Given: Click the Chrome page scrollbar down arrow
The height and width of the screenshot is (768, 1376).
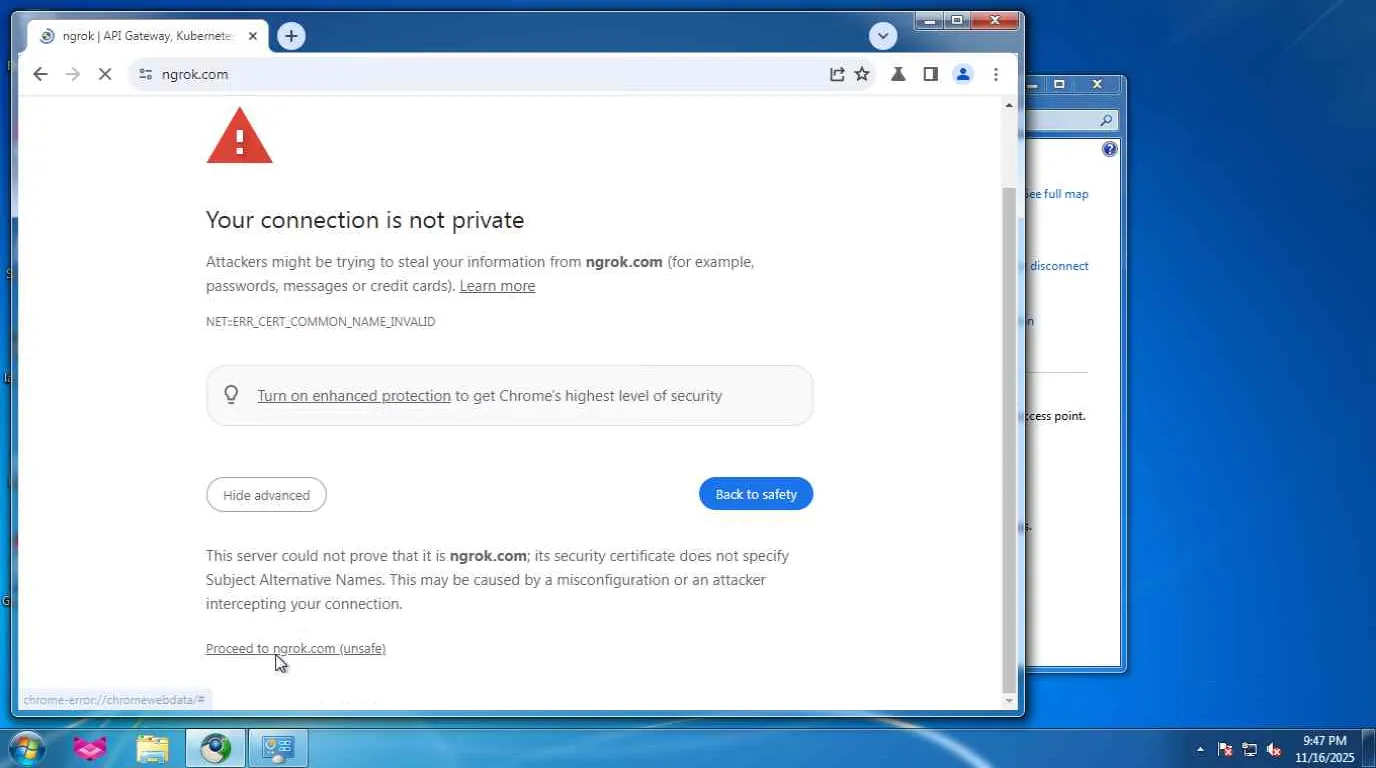Looking at the screenshot, I should tap(1009, 701).
